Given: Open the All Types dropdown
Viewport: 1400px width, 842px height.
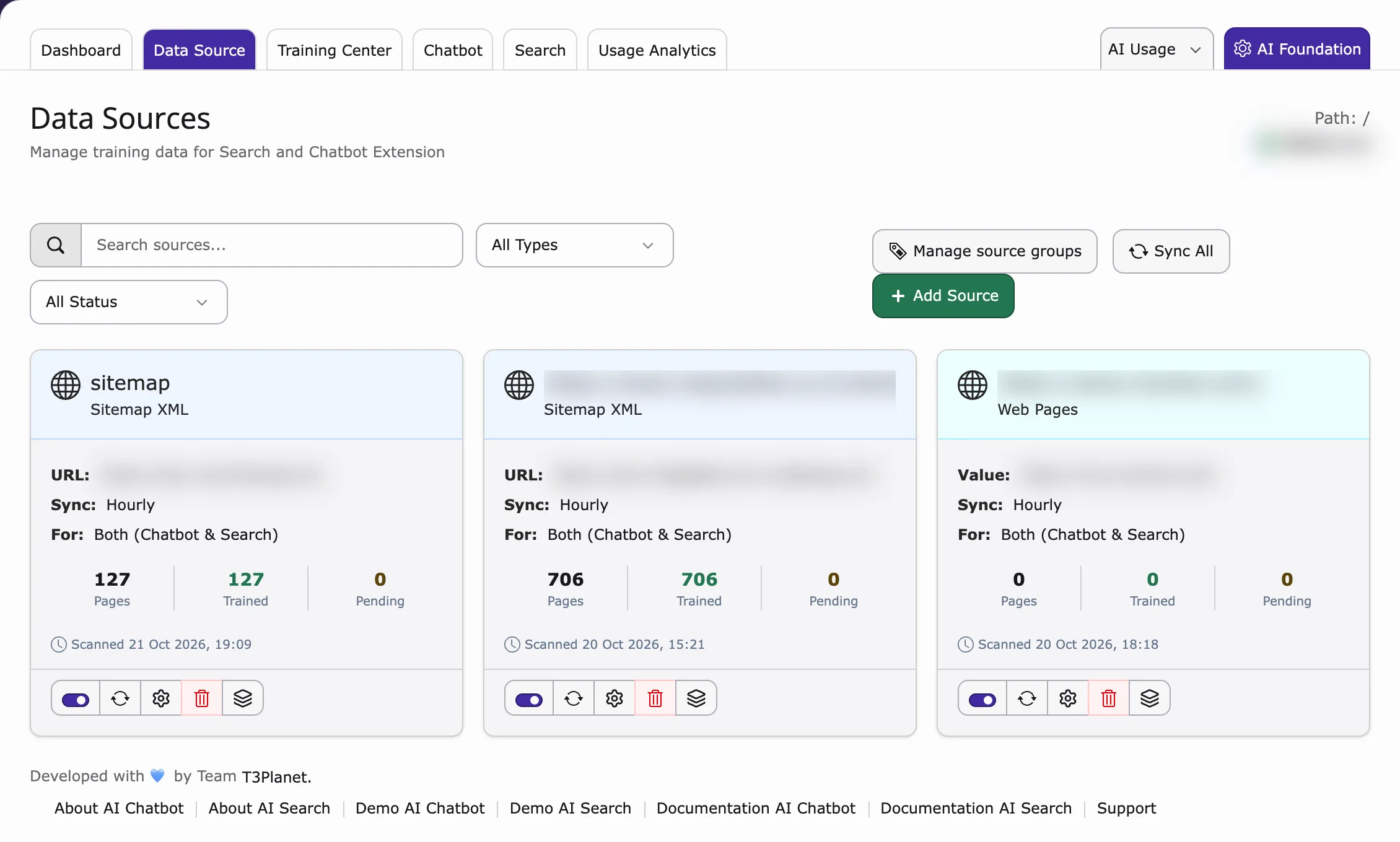Looking at the screenshot, I should pyautogui.click(x=574, y=245).
